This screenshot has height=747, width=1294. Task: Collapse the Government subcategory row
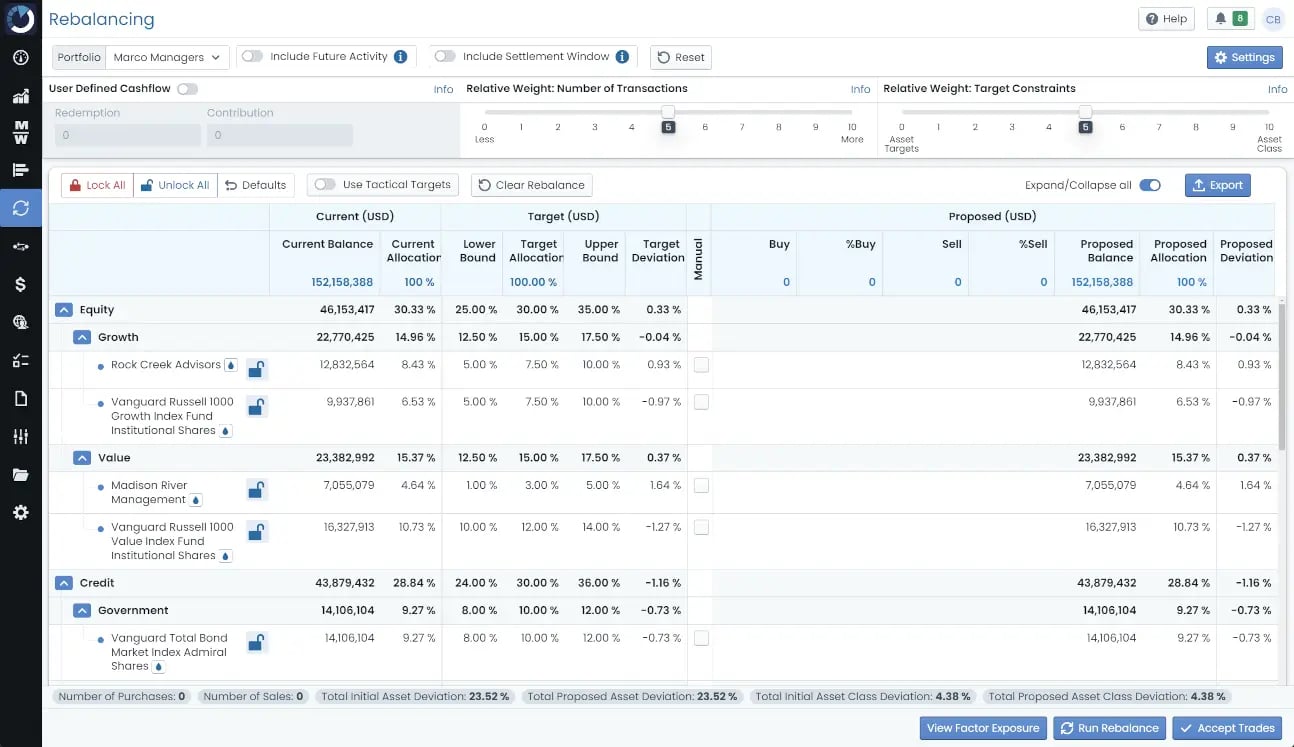[x=82, y=610]
